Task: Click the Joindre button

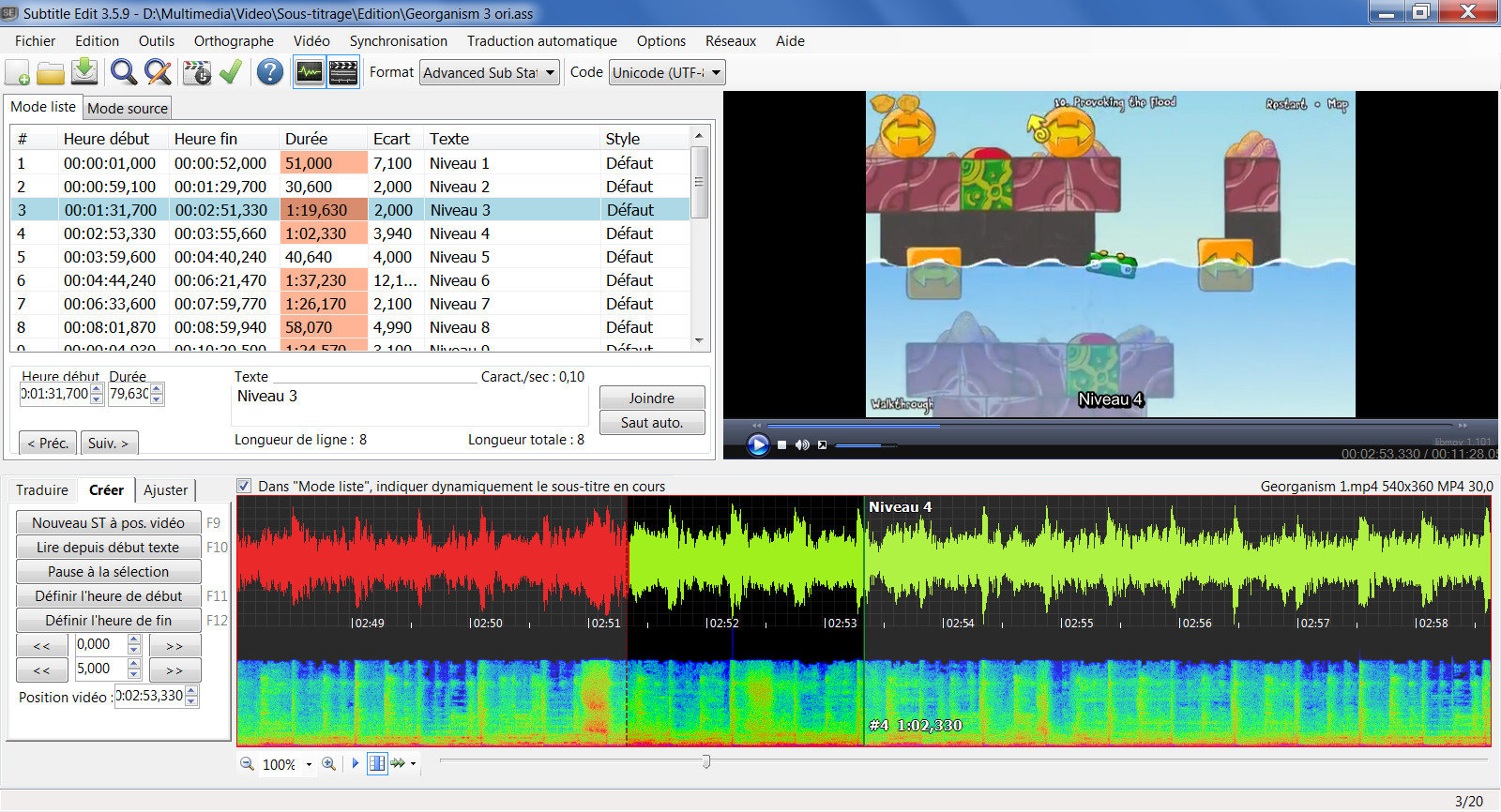Action: click(x=651, y=398)
